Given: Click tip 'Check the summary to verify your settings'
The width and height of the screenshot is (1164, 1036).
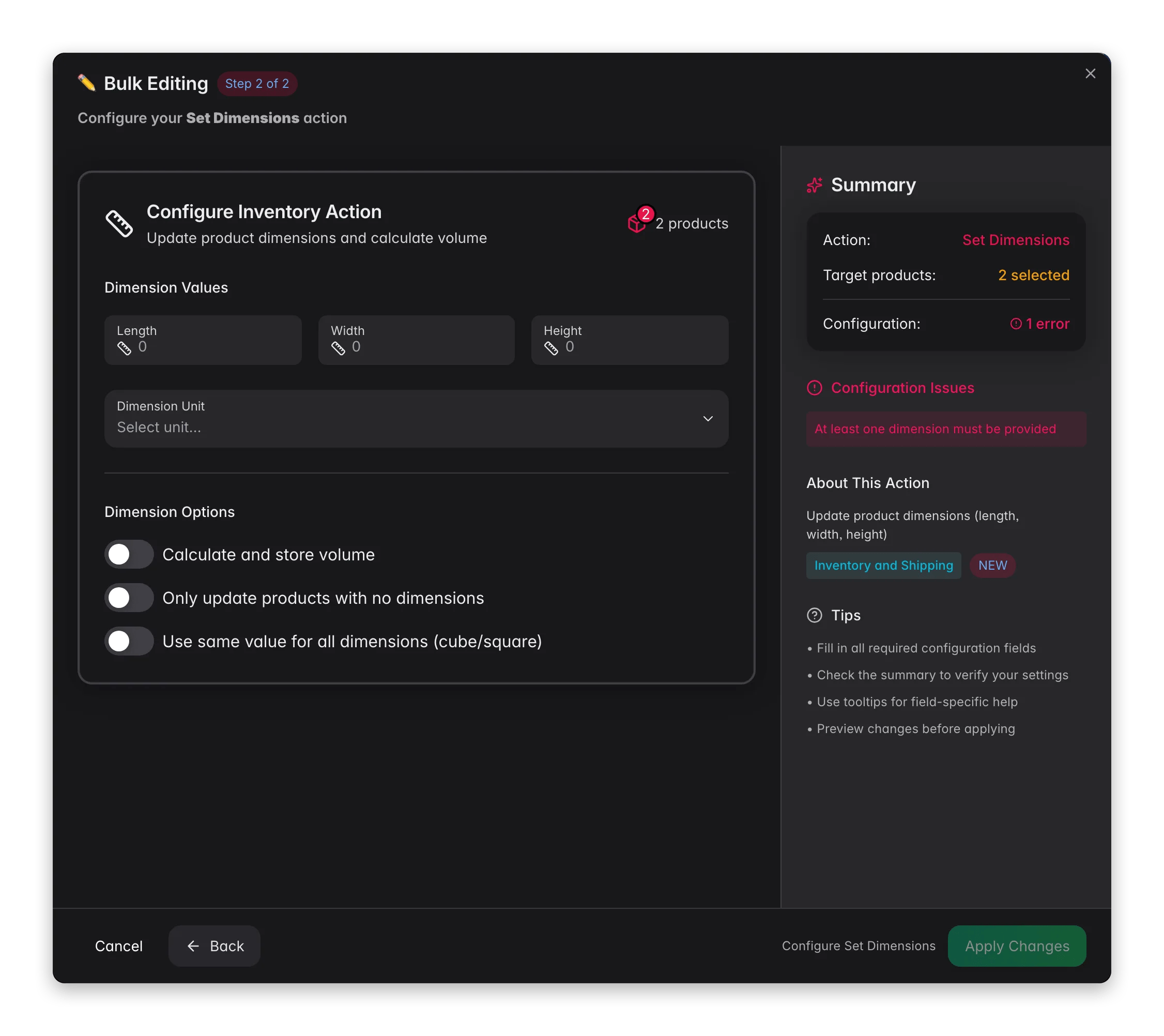Looking at the screenshot, I should (942, 675).
